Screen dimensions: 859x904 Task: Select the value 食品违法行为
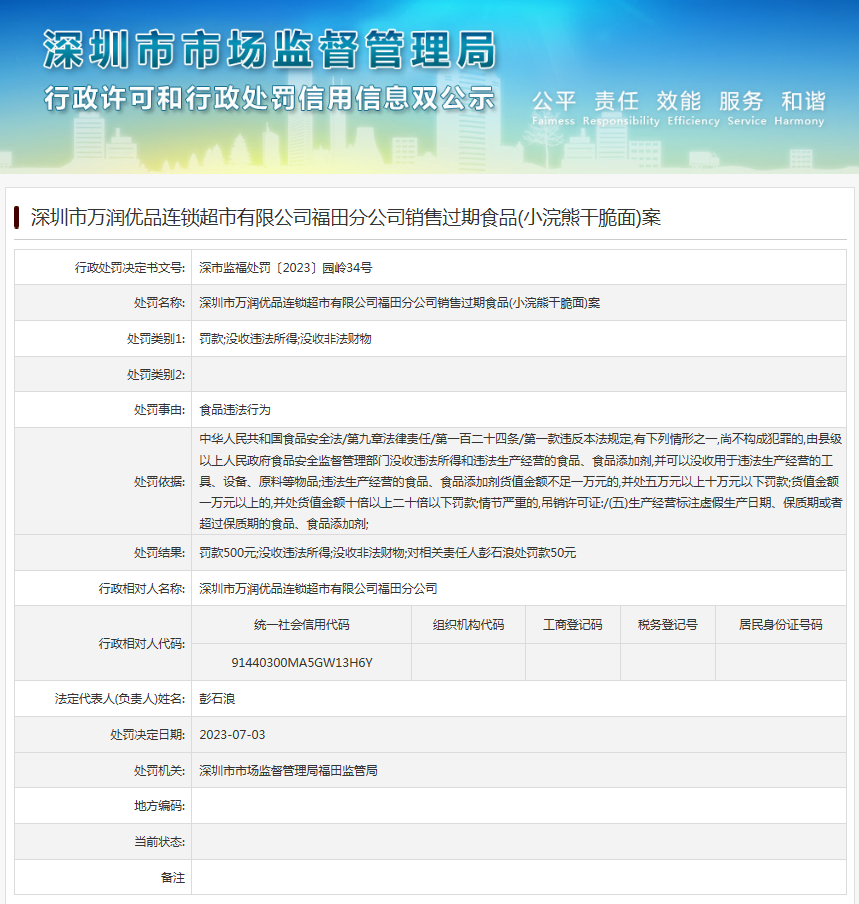click(x=235, y=410)
